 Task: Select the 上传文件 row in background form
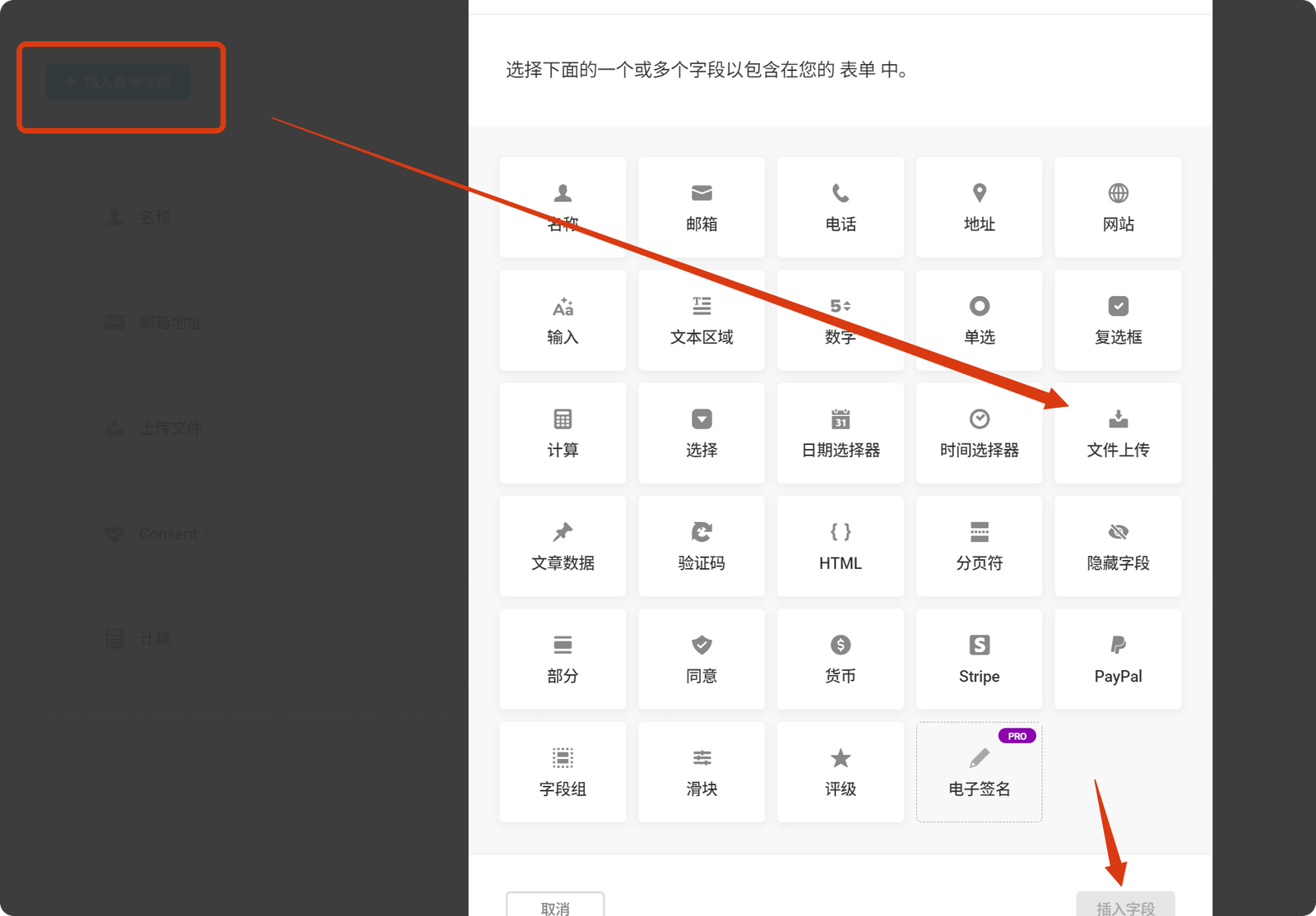tap(257, 428)
